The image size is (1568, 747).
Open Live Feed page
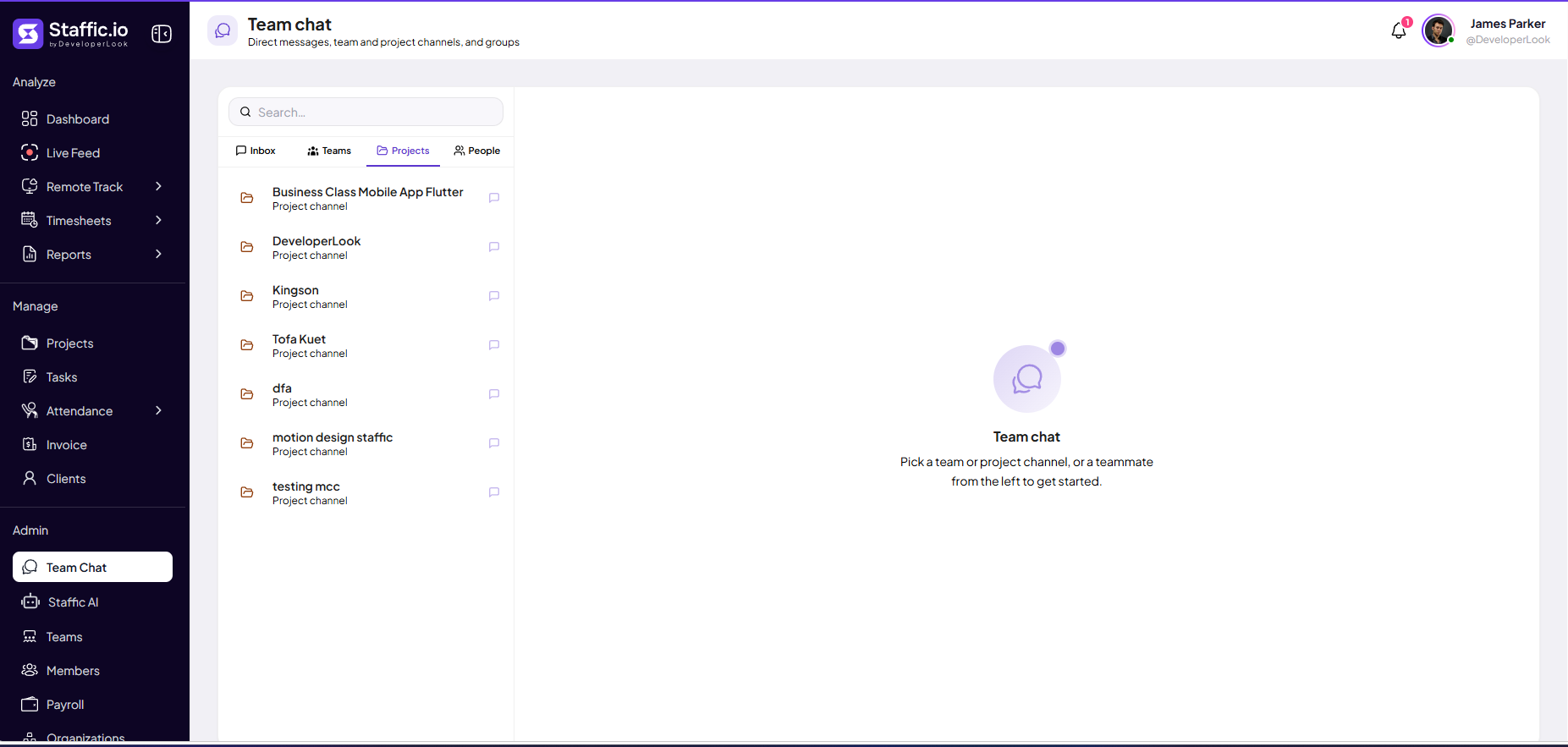pos(92,153)
